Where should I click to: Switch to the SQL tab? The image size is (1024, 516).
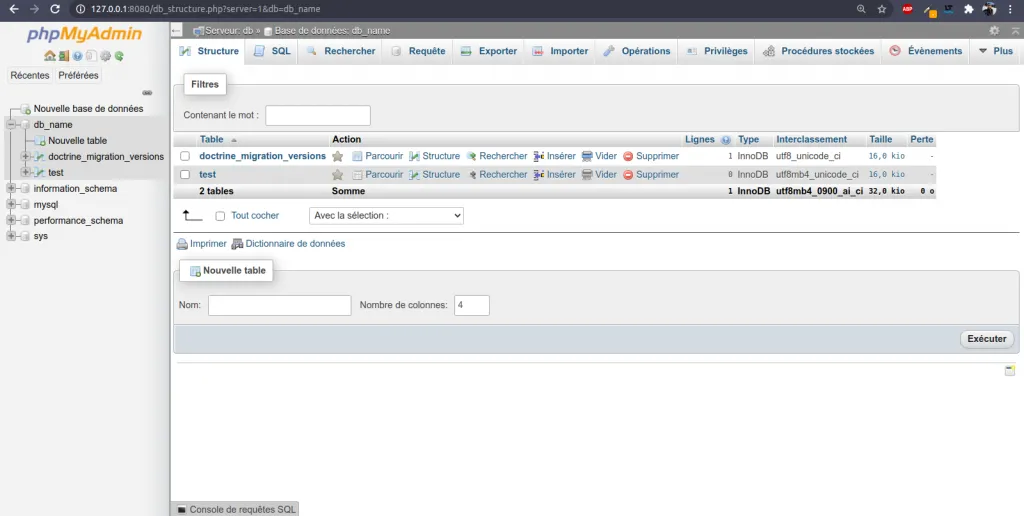point(272,51)
